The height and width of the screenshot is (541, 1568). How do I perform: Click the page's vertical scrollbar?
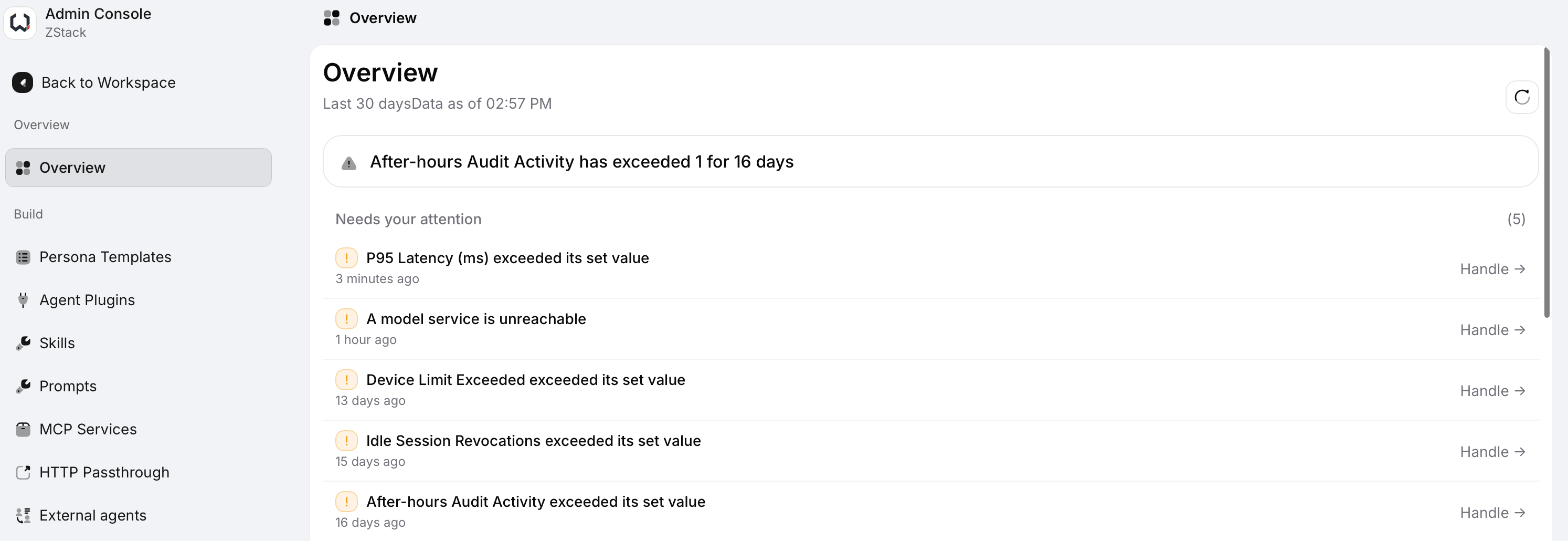pyautogui.click(x=1546, y=183)
